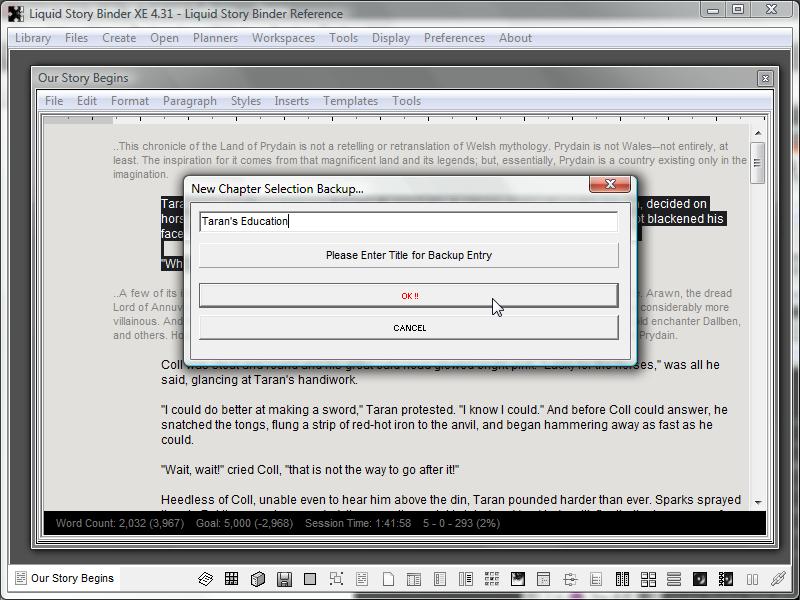Image resolution: width=800 pixels, height=600 pixels.
Task: Click the hierarchy tree icon in bottom toolbar
Action: (570, 579)
